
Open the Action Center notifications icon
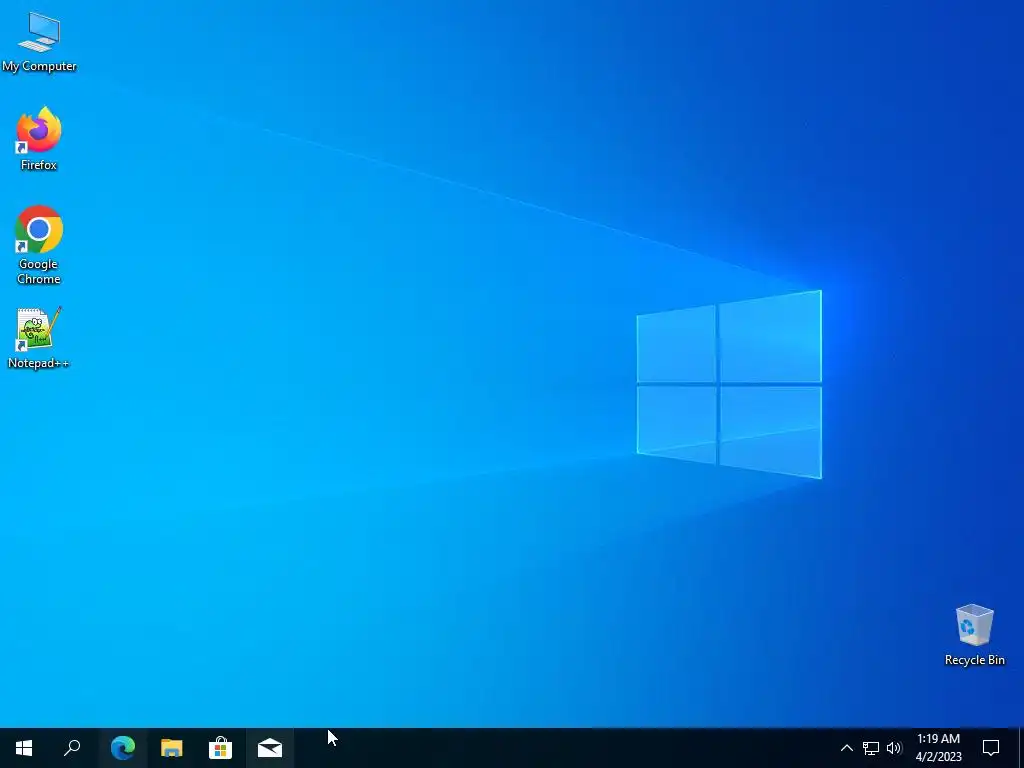point(991,748)
